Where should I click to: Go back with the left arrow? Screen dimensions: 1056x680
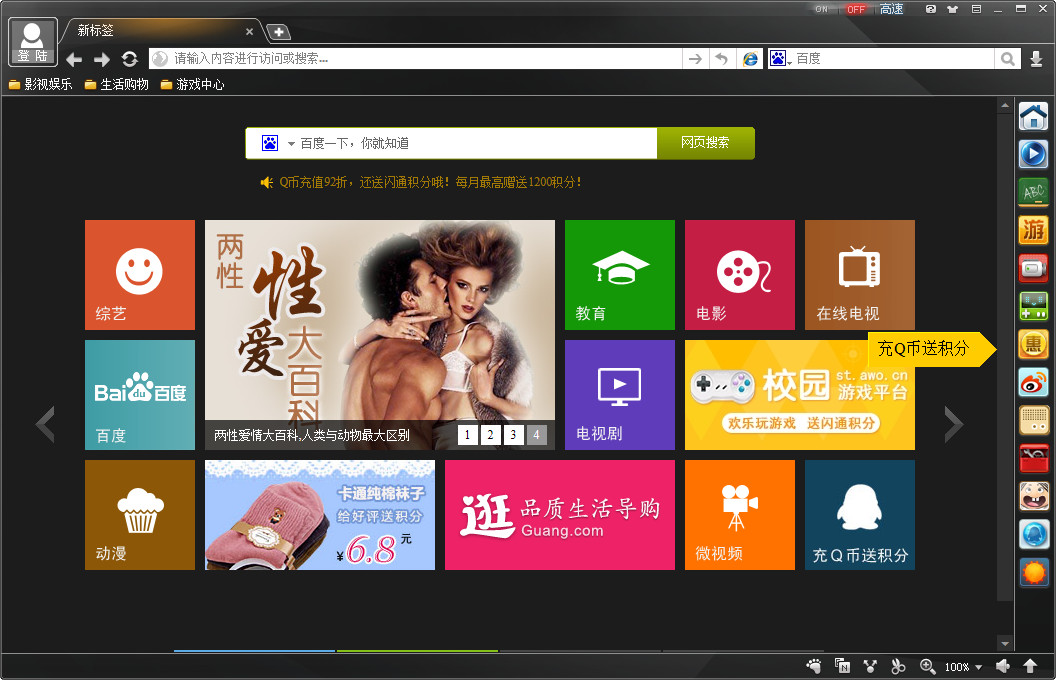(x=74, y=60)
